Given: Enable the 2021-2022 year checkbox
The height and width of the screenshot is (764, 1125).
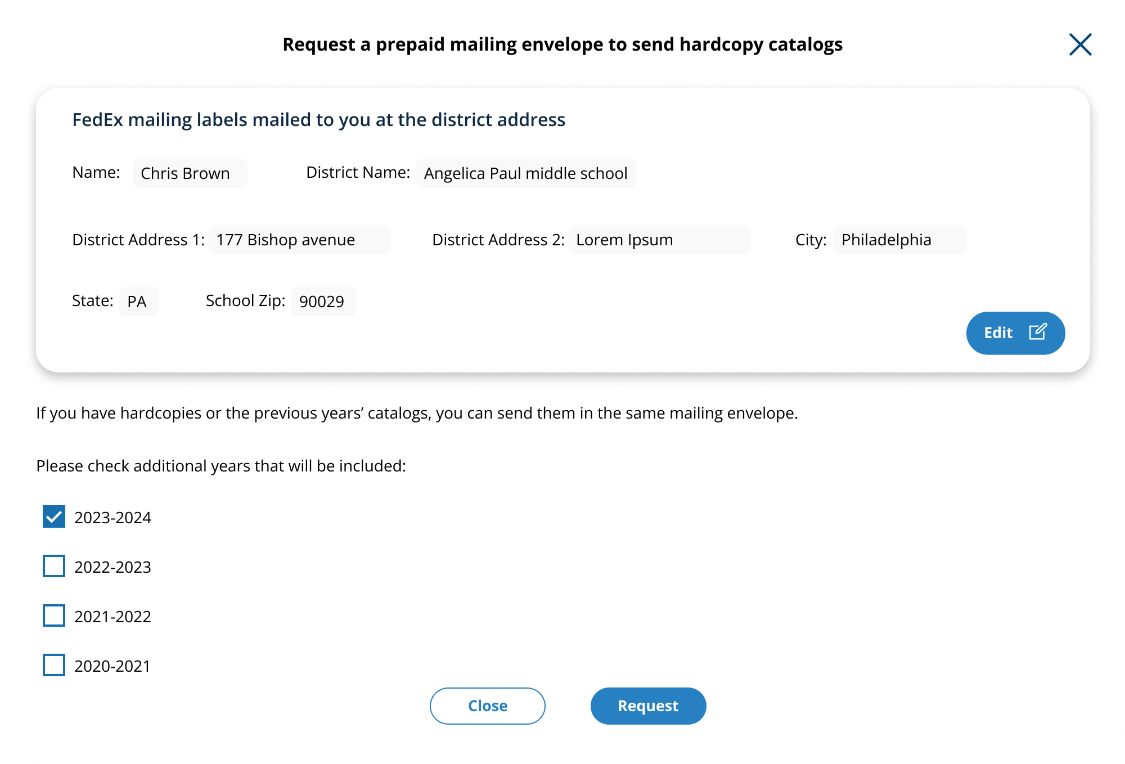Looking at the screenshot, I should point(54,616).
